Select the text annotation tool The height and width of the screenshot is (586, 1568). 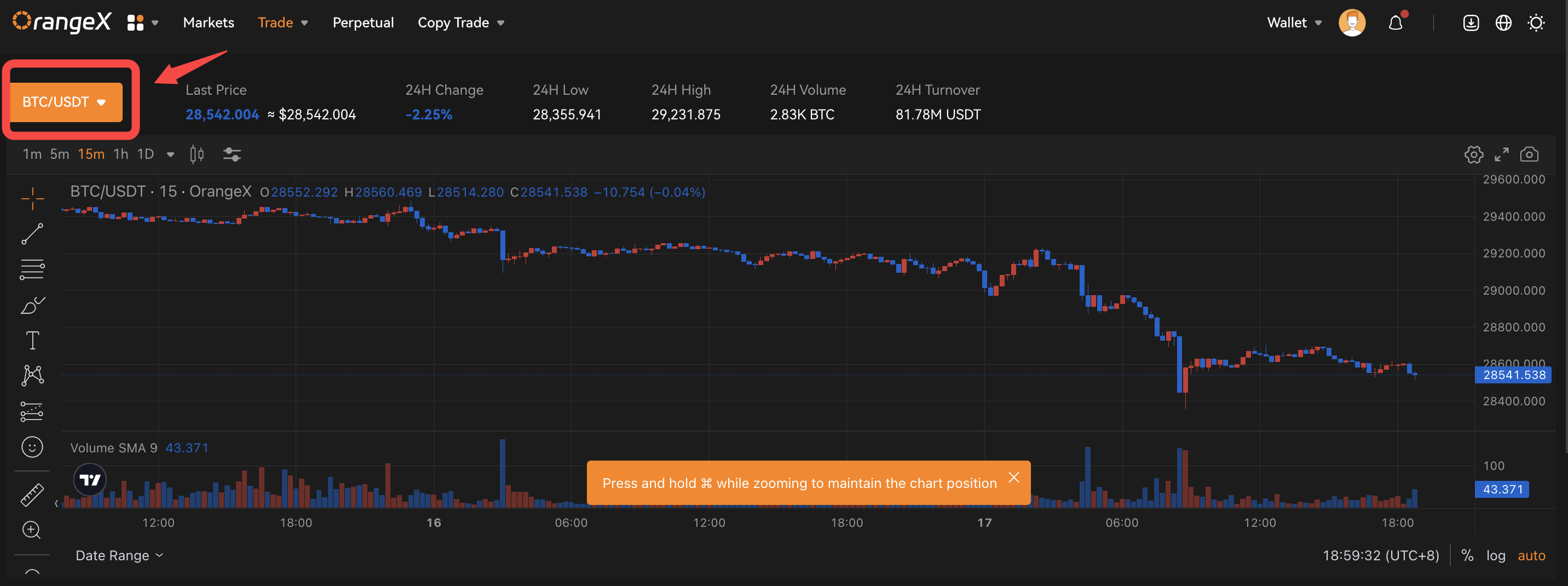coord(32,340)
